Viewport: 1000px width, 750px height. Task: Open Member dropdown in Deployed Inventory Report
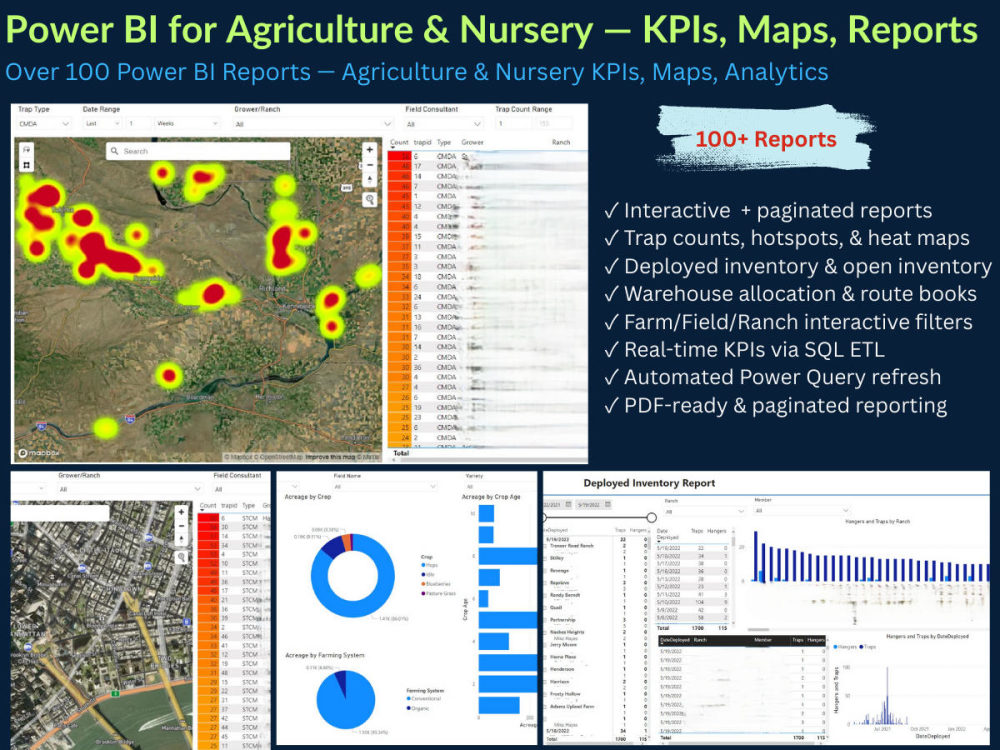(802, 510)
